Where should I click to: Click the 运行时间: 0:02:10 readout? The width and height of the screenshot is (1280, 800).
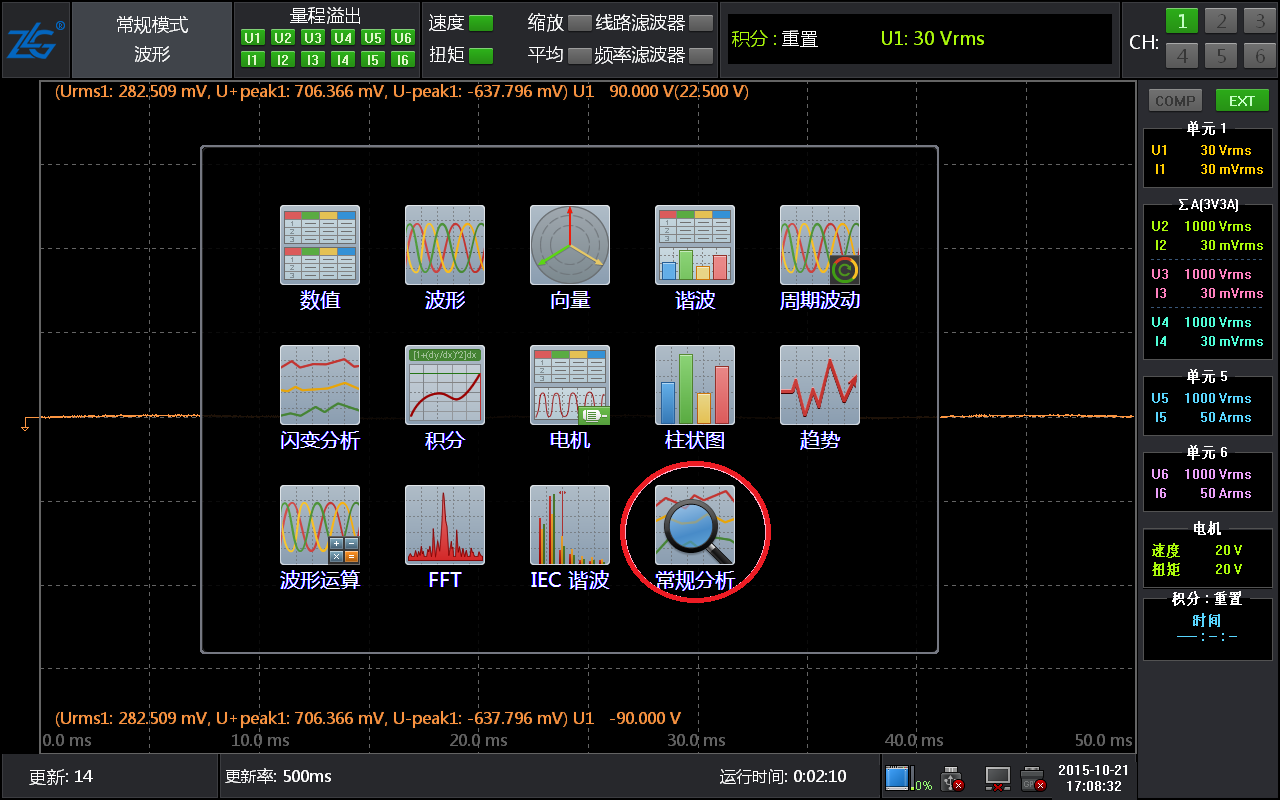tap(783, 776)
